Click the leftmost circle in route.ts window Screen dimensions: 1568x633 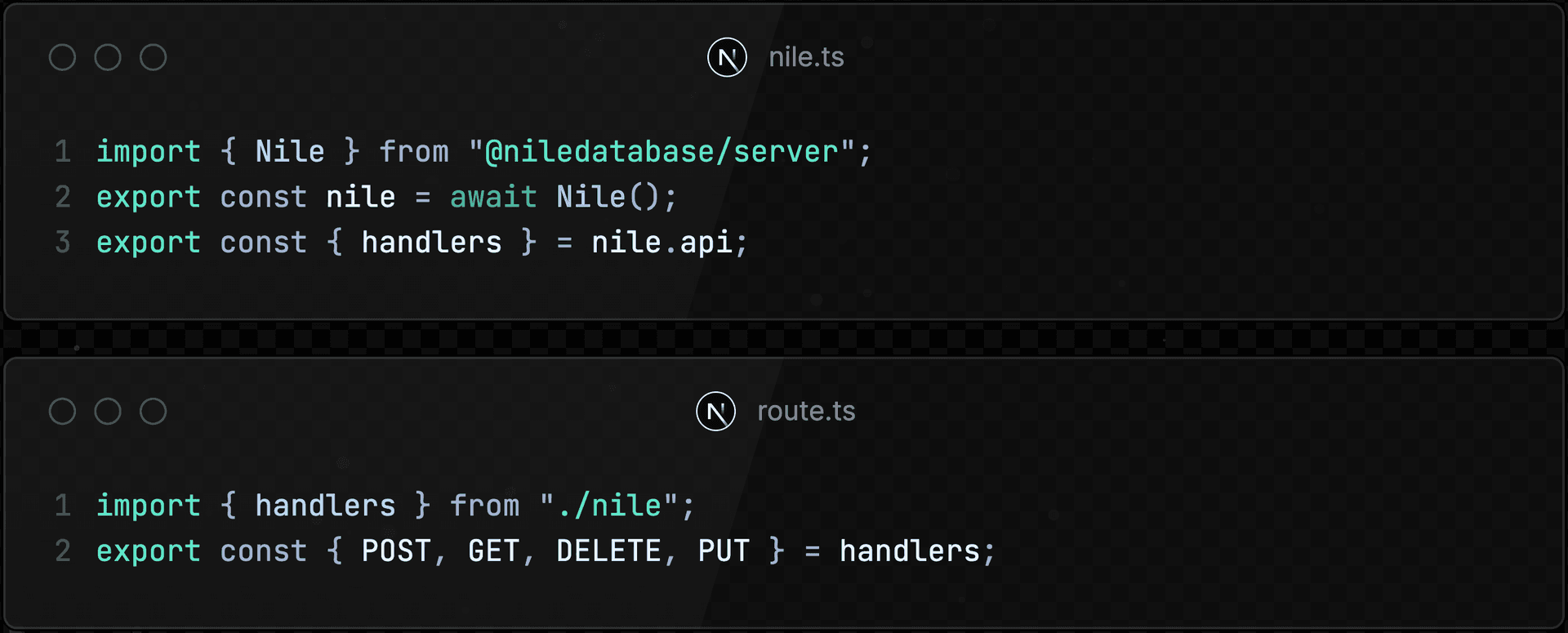63,412
